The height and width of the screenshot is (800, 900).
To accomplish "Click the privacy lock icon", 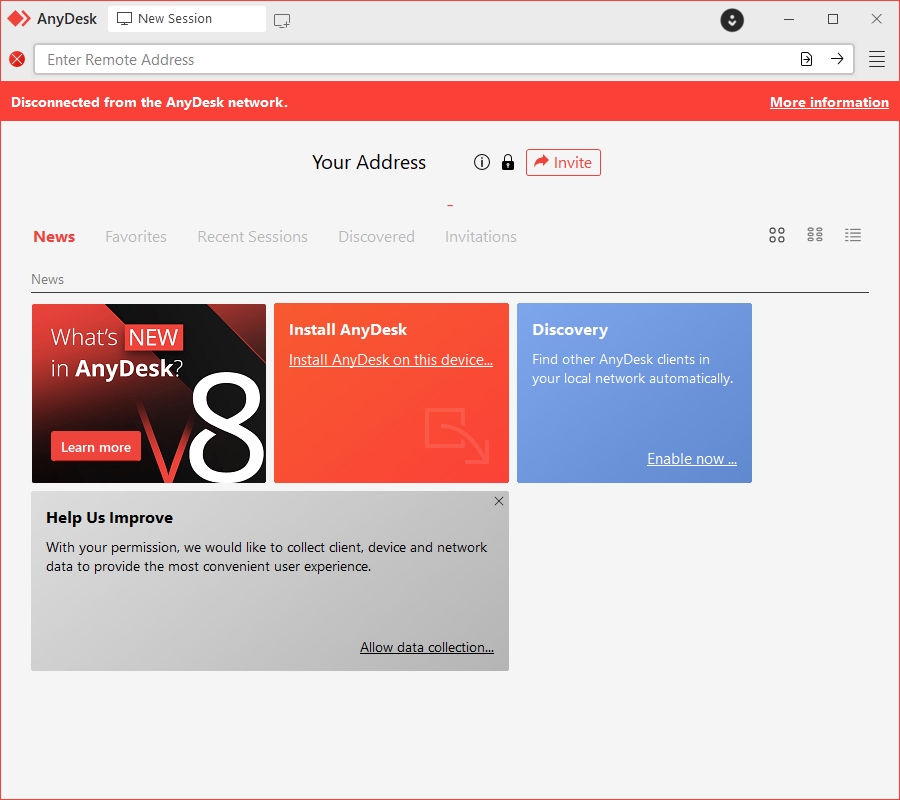I will pyautogui.click(x=508, y=162).
